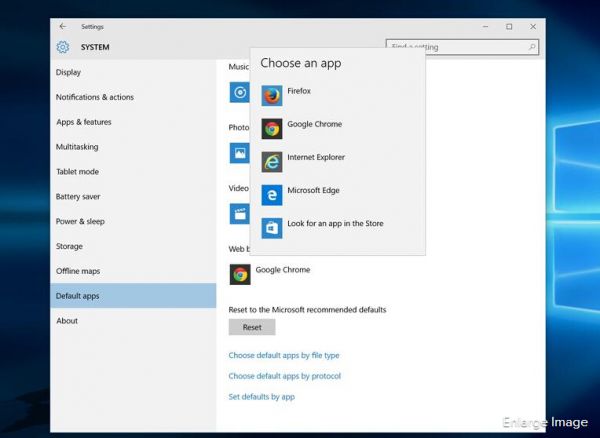Go back using the back arrow
The image size is (600, 438).
pos(63,26)
